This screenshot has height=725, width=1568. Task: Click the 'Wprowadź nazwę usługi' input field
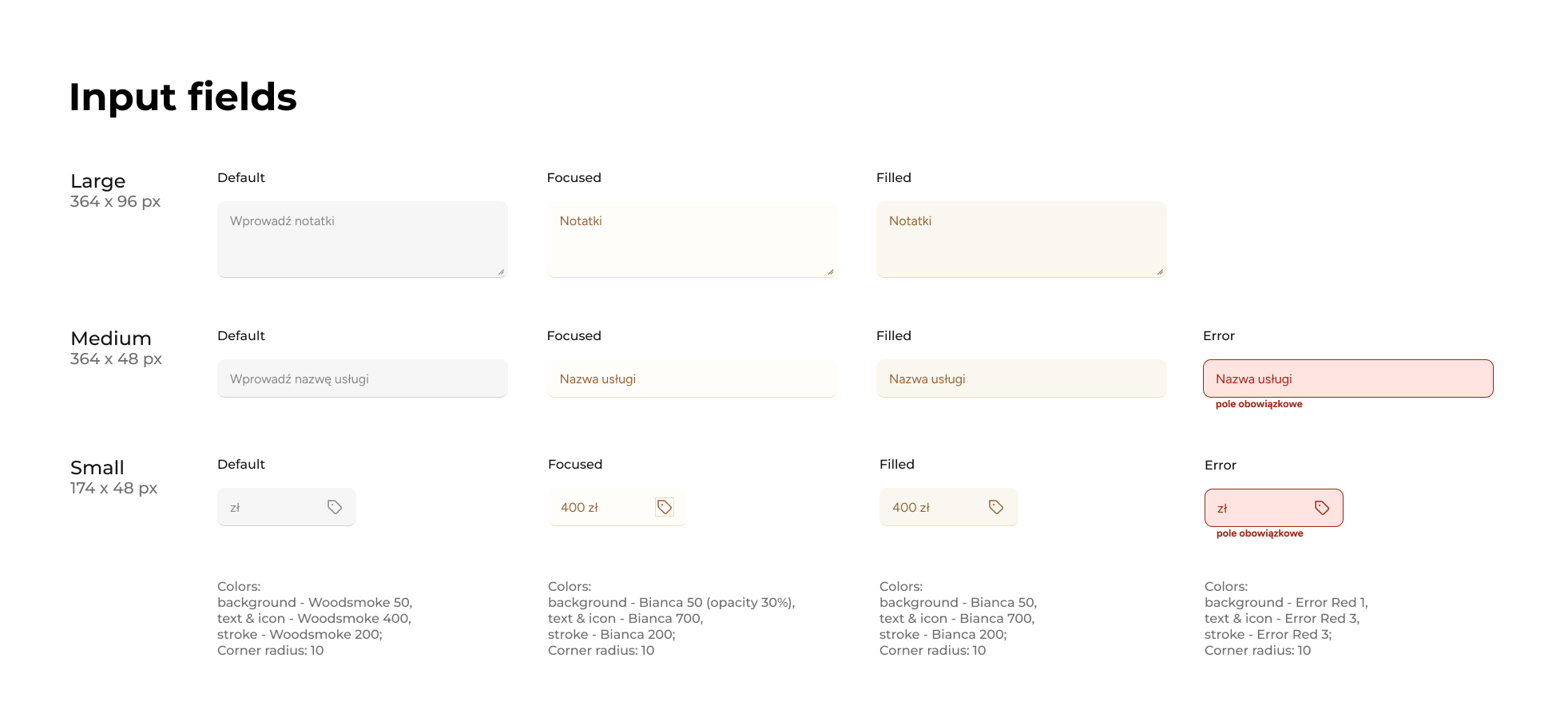[x=362, y=378]
